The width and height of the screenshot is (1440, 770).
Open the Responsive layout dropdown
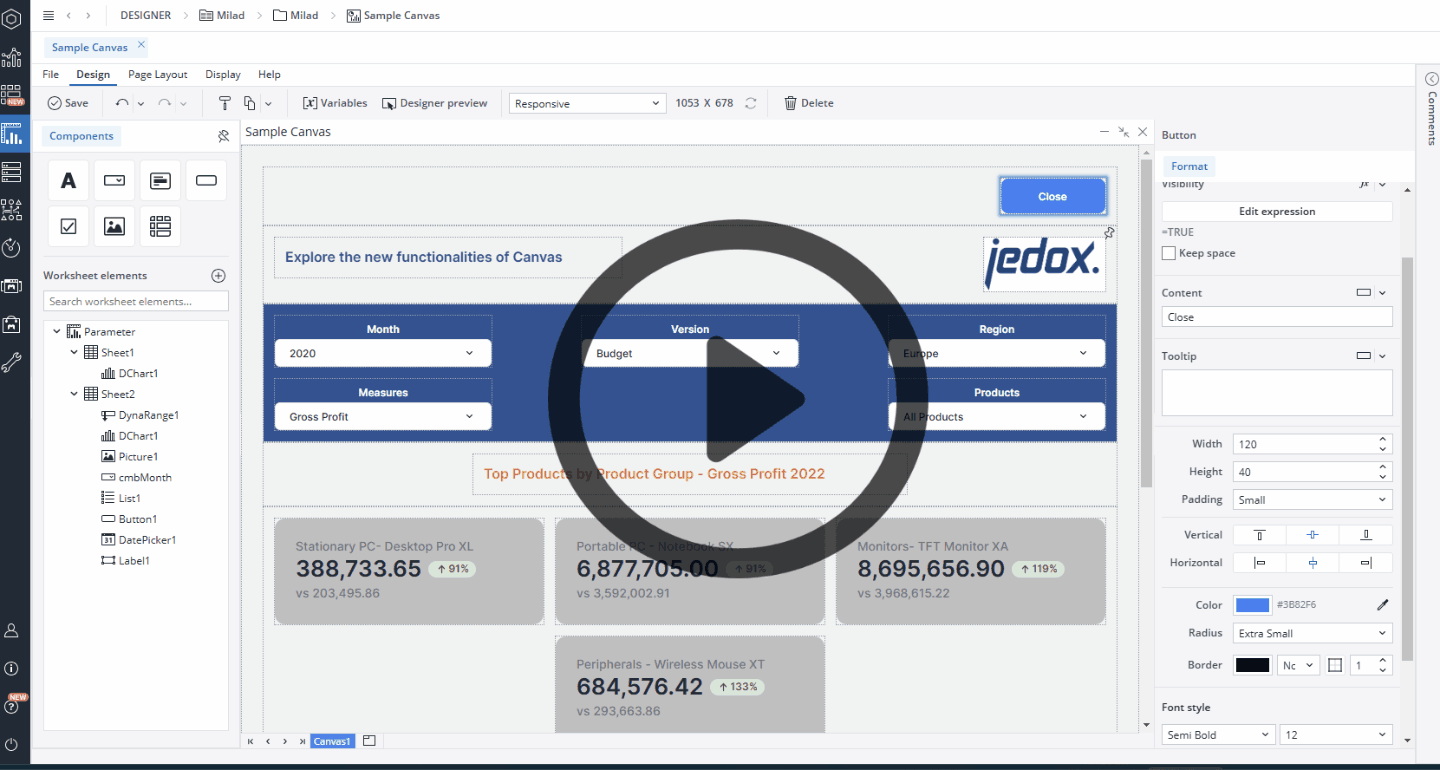tap(587, 103)
